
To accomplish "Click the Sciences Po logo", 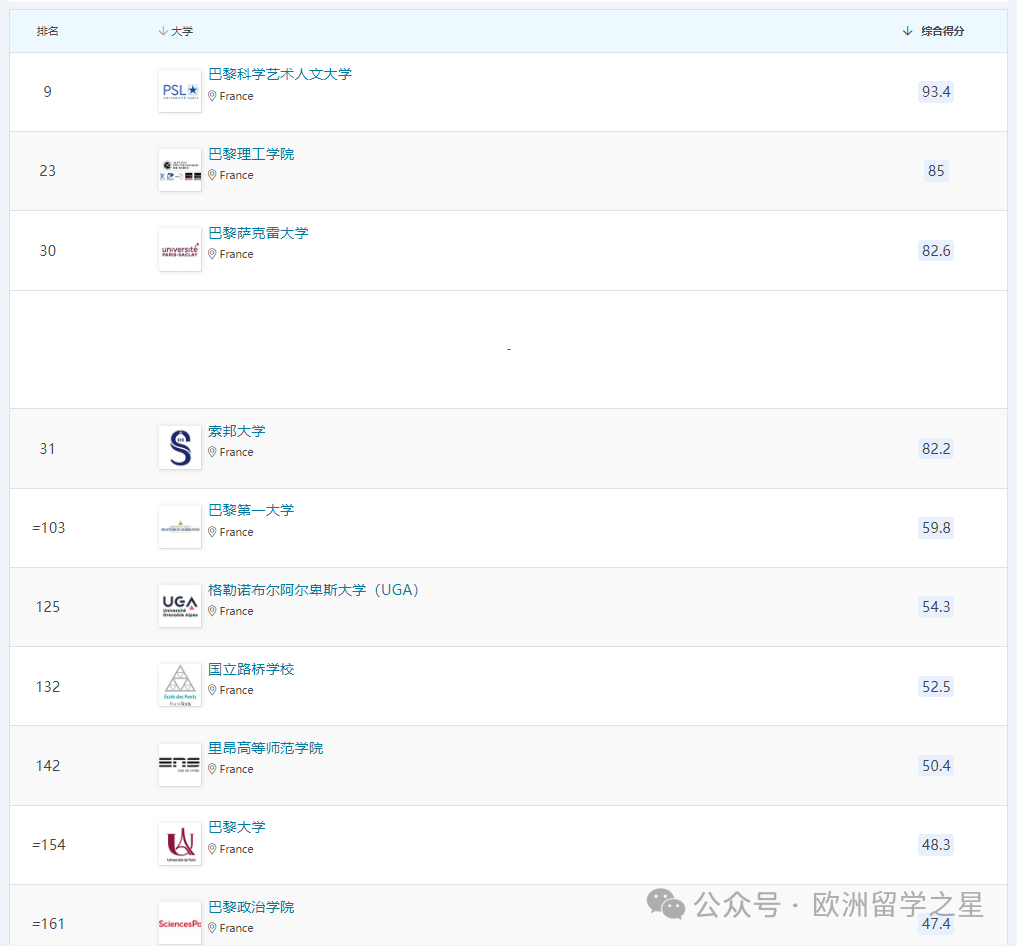I will pyautogui.click(x=180, y=924).
